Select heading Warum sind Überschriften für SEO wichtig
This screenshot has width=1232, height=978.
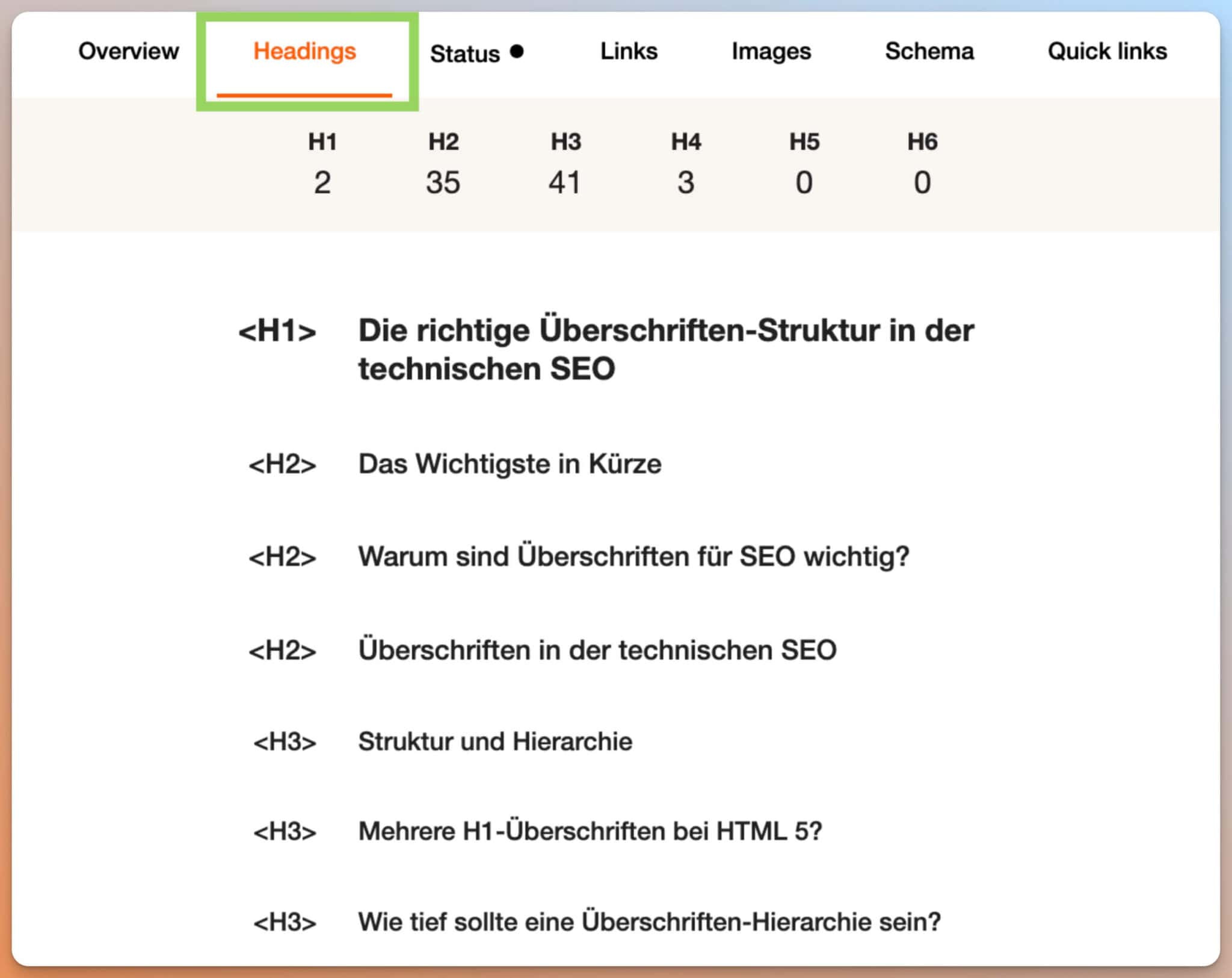[x=633, y=556]
